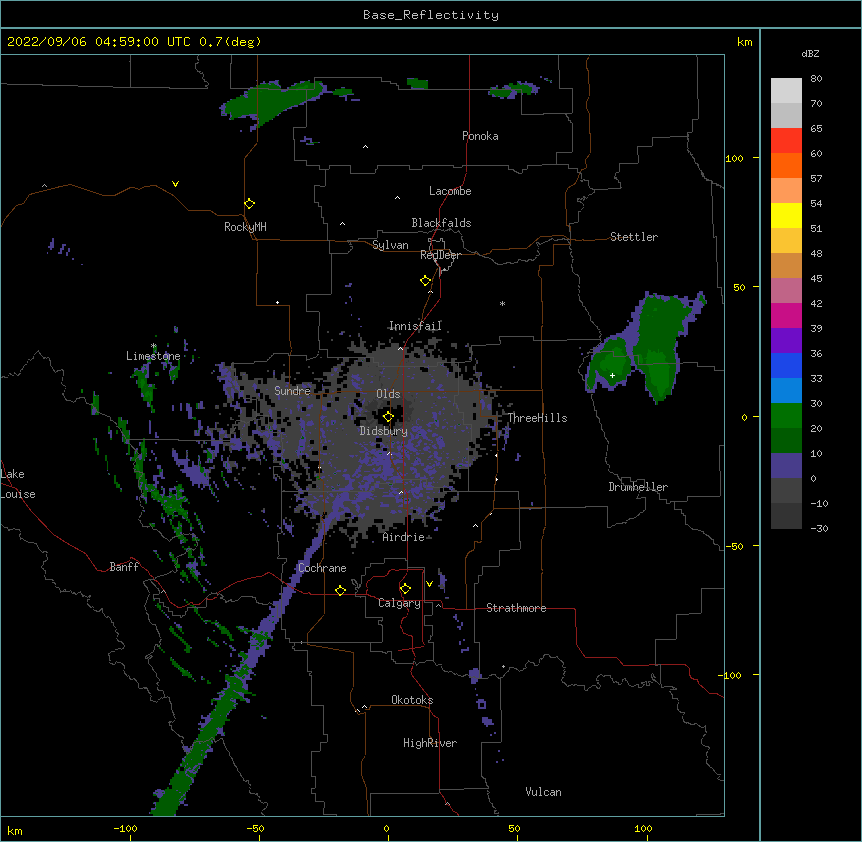Click the Okotoks city label

(412, 700)
